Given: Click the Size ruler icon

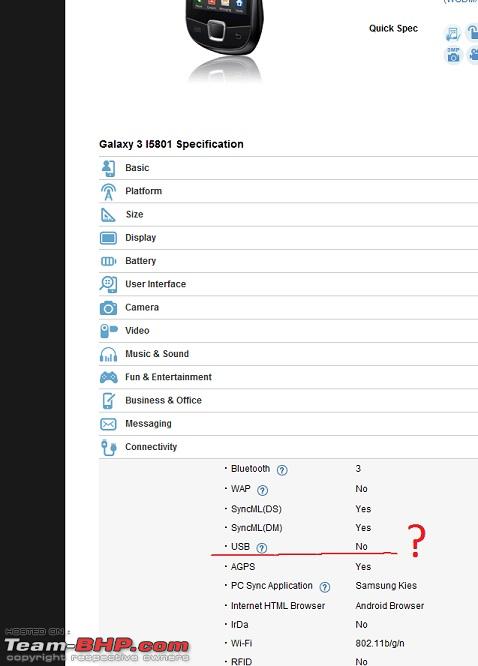Looking at the screenshot, I should point(107,215).
